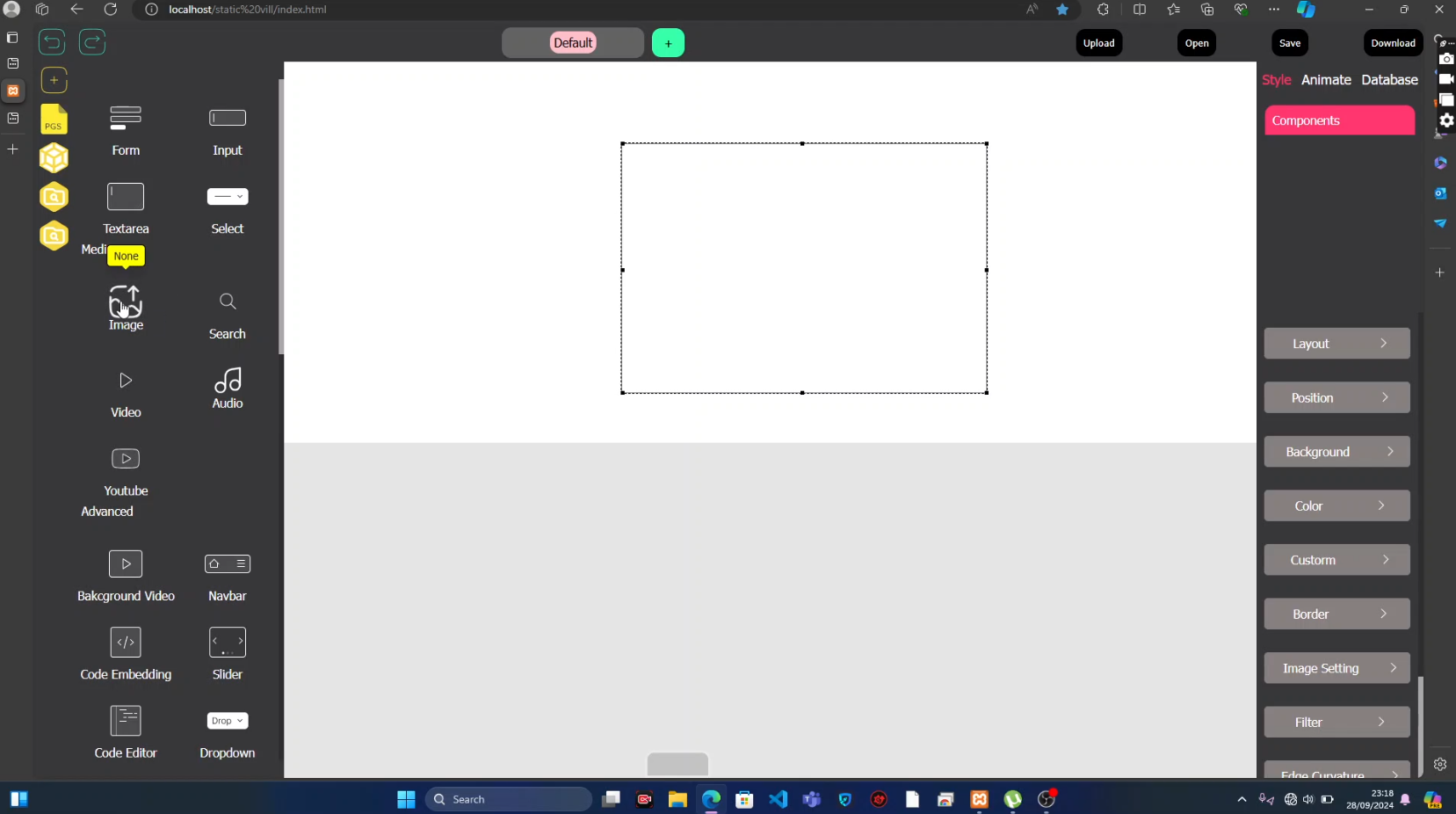Add the Form component
The image size is (1456, 814).
pyautogui.click(x=126, y=130)
